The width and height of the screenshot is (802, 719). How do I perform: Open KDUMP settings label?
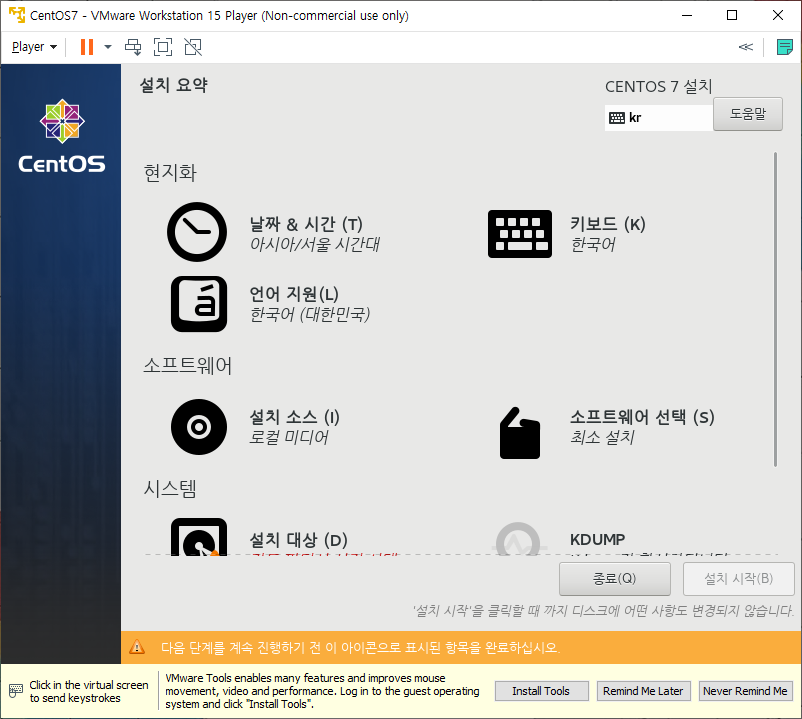click(597, 540)
